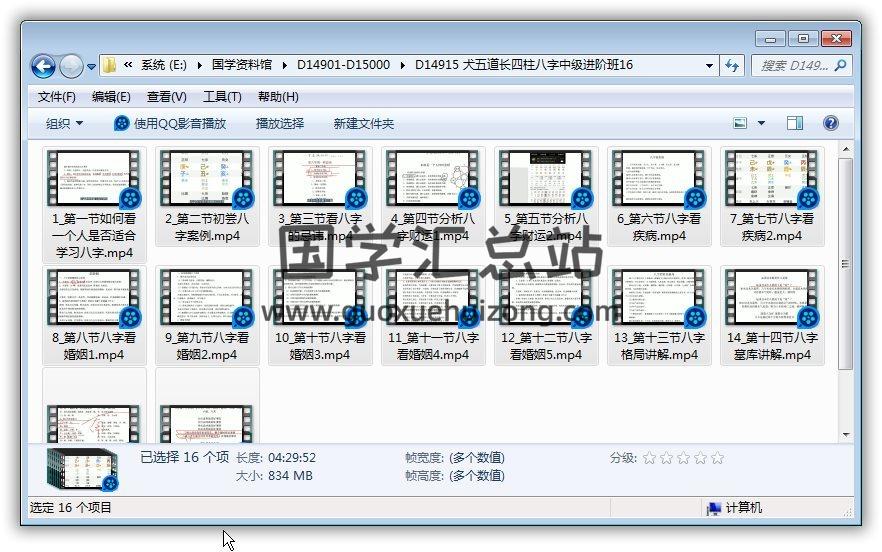Set rating to one star
Image resolution: width=882 pixels, height=552 pixels.
(649, 458)
